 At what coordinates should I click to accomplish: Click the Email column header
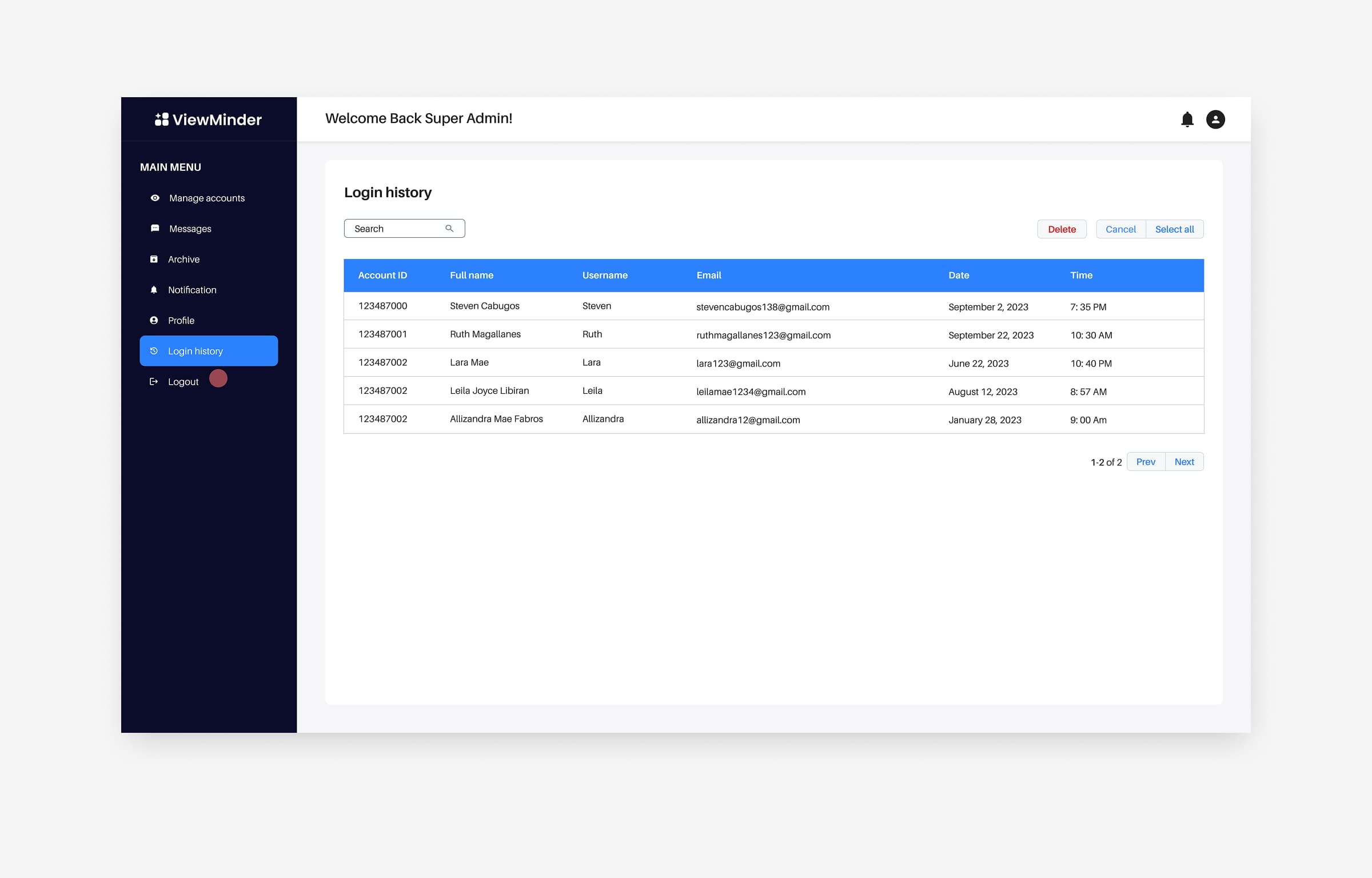coord(709,275)
